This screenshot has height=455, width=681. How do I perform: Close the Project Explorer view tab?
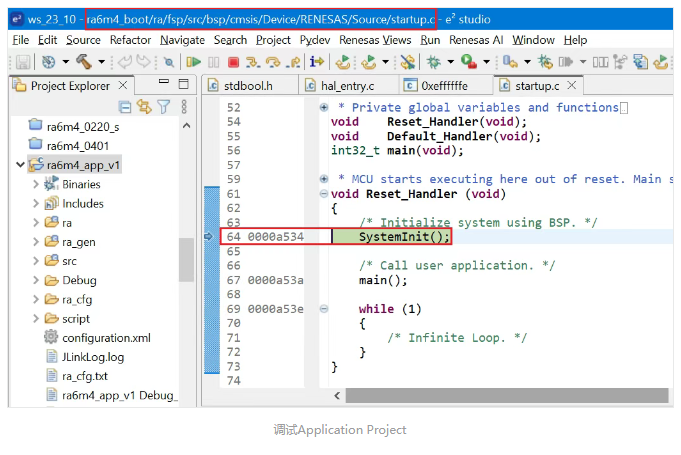click(123, 85)
